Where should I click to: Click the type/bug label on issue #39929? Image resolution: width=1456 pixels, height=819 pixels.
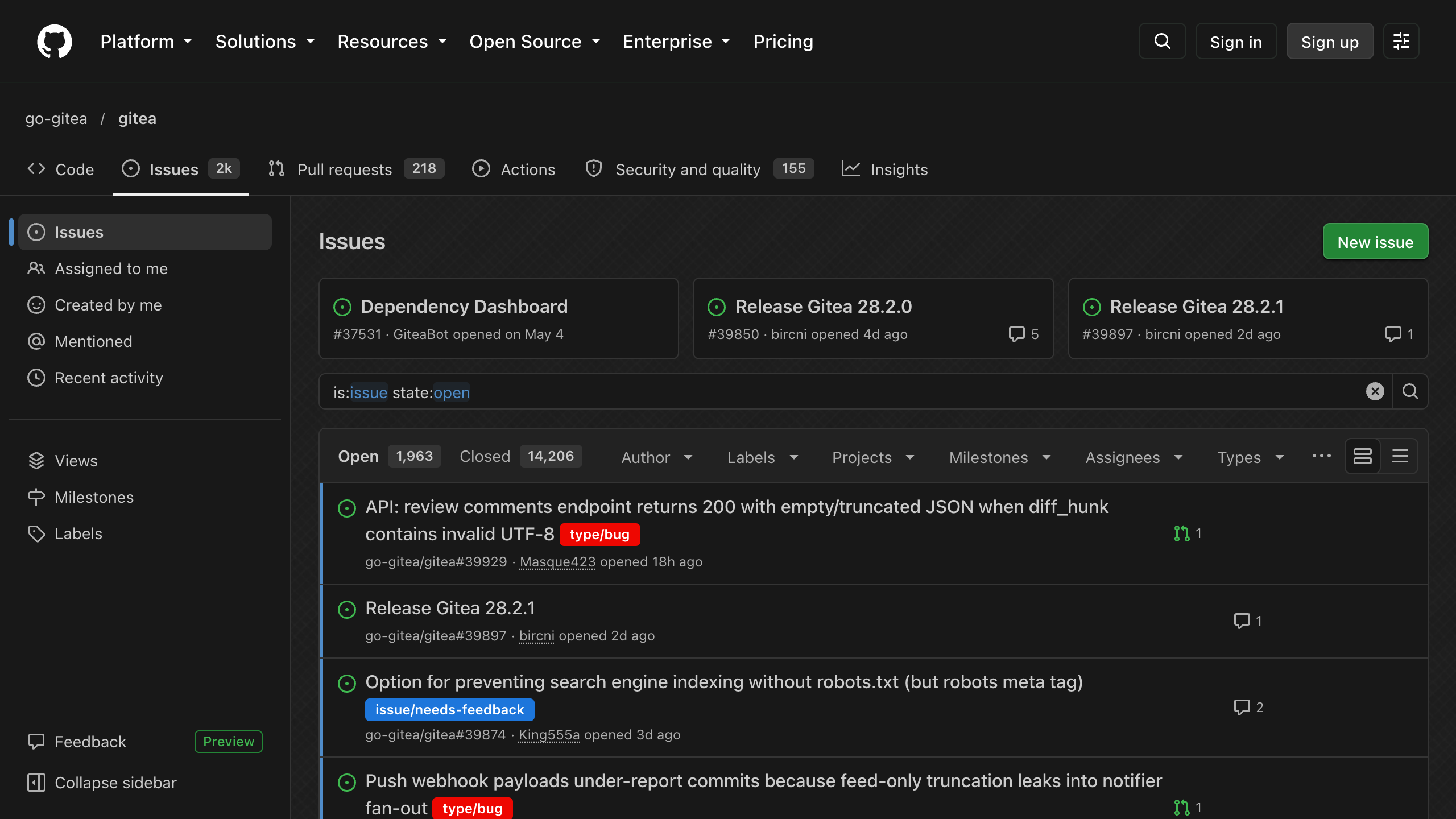click(x=599, y=534)
